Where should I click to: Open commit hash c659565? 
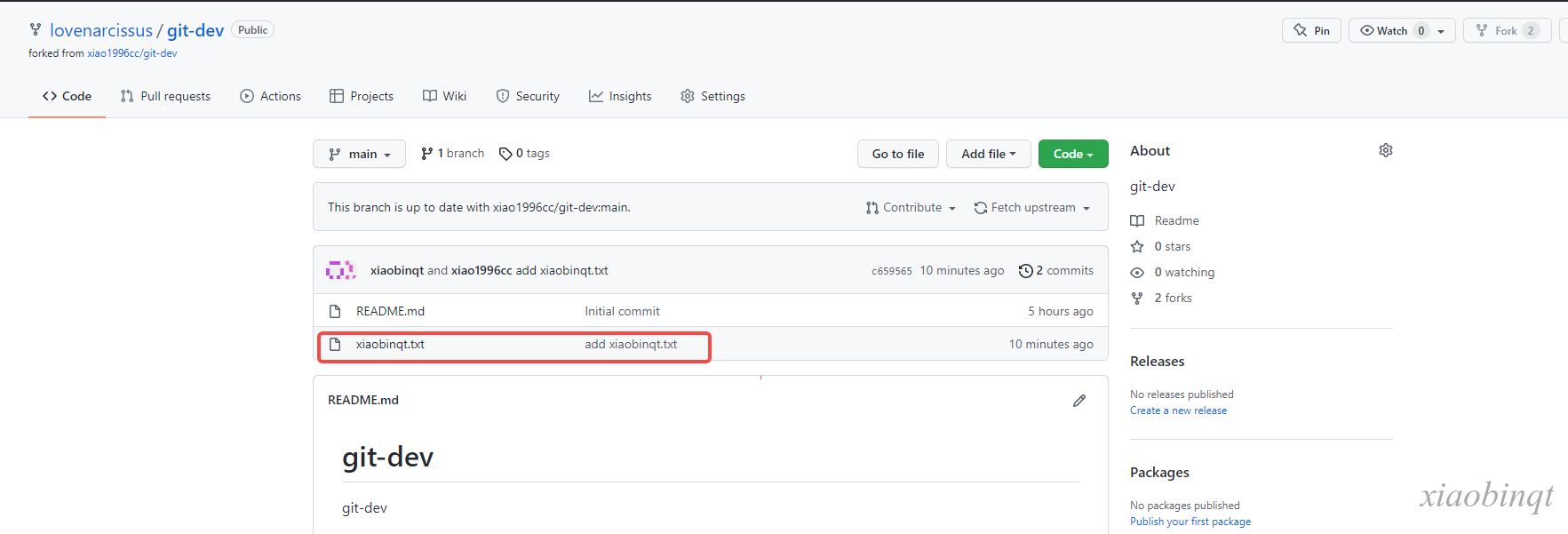tap(892, 271)
